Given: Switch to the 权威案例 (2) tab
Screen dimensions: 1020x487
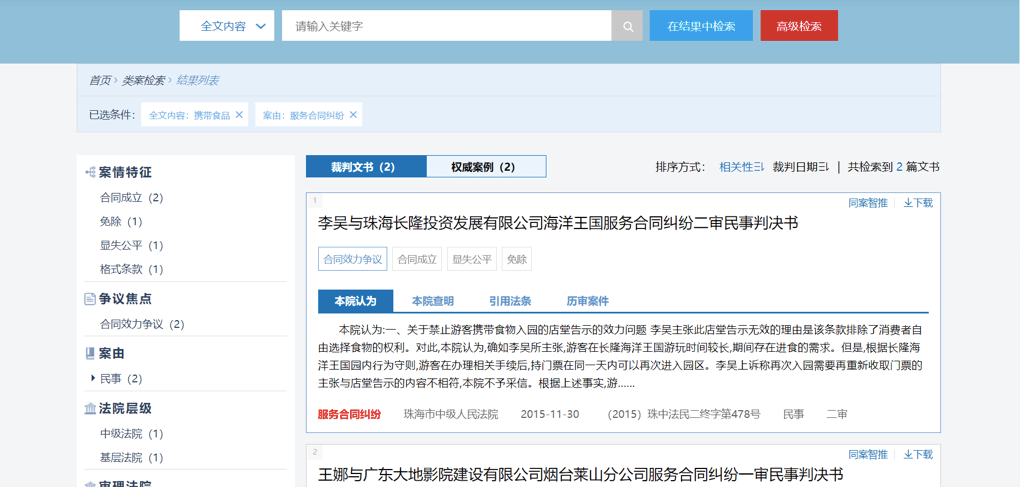Looking at the screenshot, I should [487, 166].
